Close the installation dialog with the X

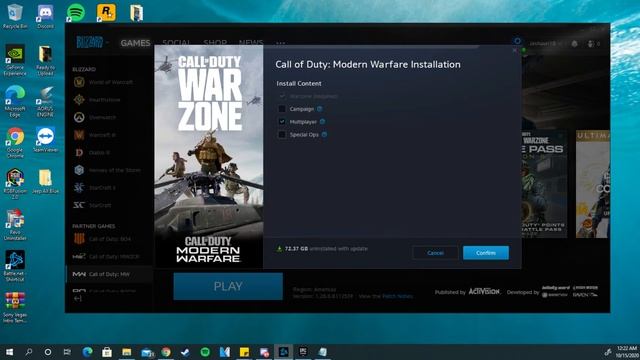(514, 50)
